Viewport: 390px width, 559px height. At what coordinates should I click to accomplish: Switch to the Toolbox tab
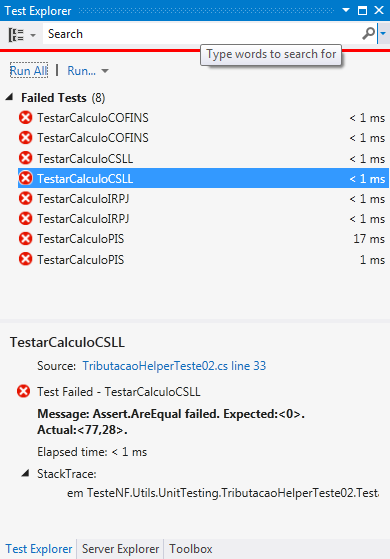point(191,549)
